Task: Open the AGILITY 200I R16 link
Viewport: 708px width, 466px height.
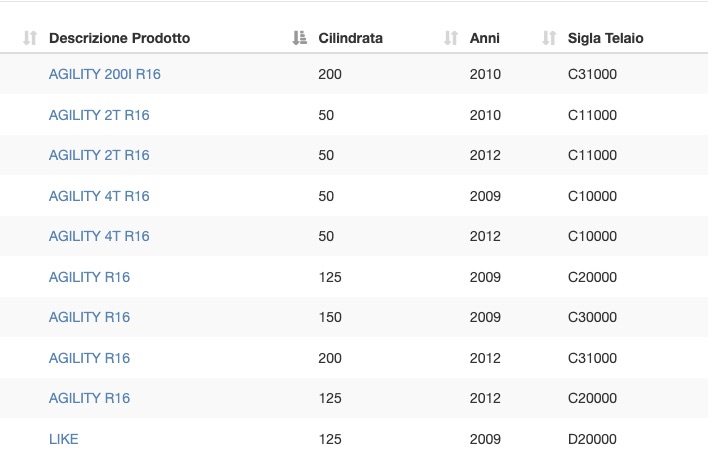Action: click(105, 74)
